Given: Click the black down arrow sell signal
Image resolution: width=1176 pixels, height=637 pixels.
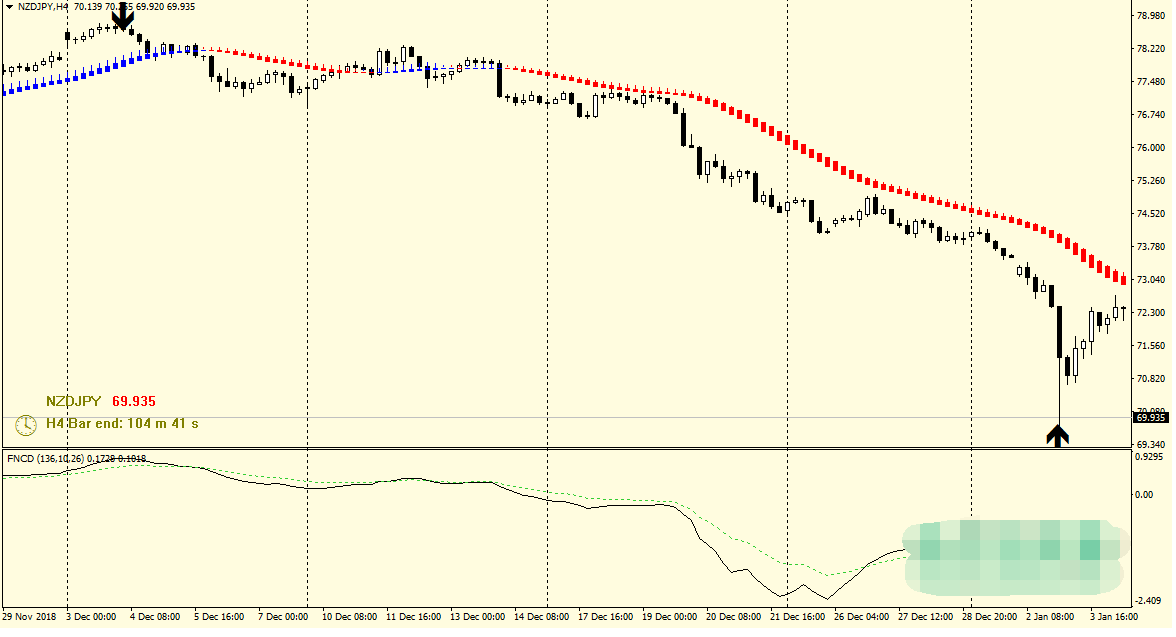Looking at the screenshot, I should tap(122, 18).
